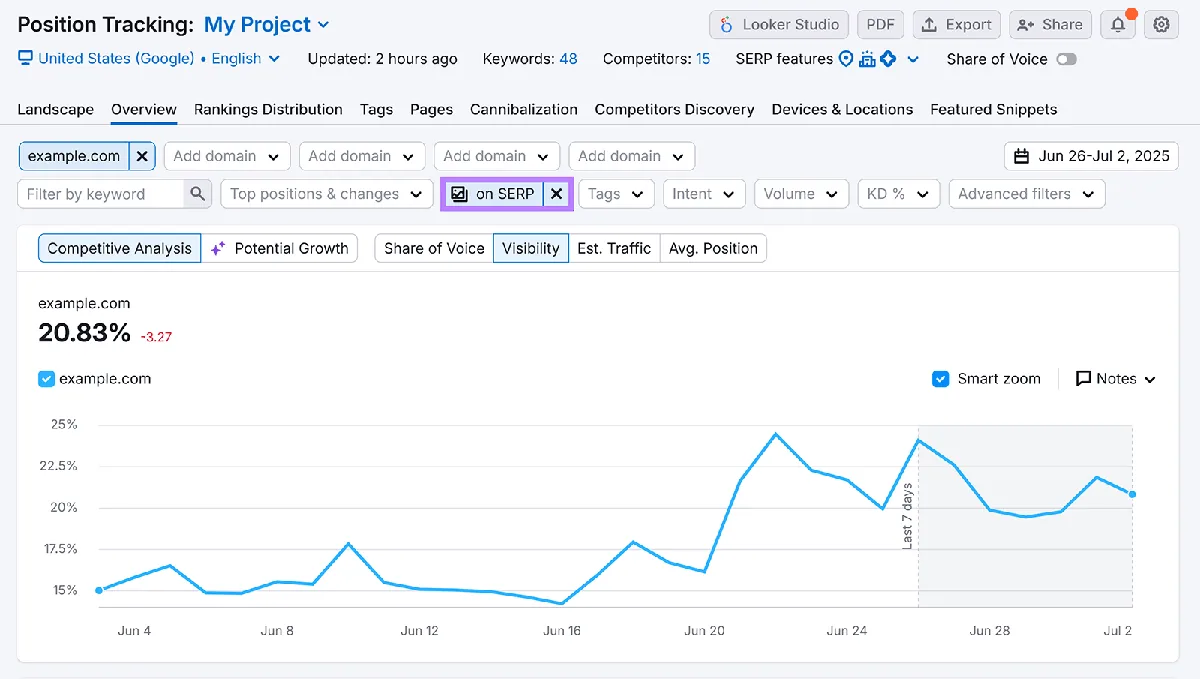Click the Last 7 days chart label
This screenshot has width=1200, height=679.
click(908, 516)
